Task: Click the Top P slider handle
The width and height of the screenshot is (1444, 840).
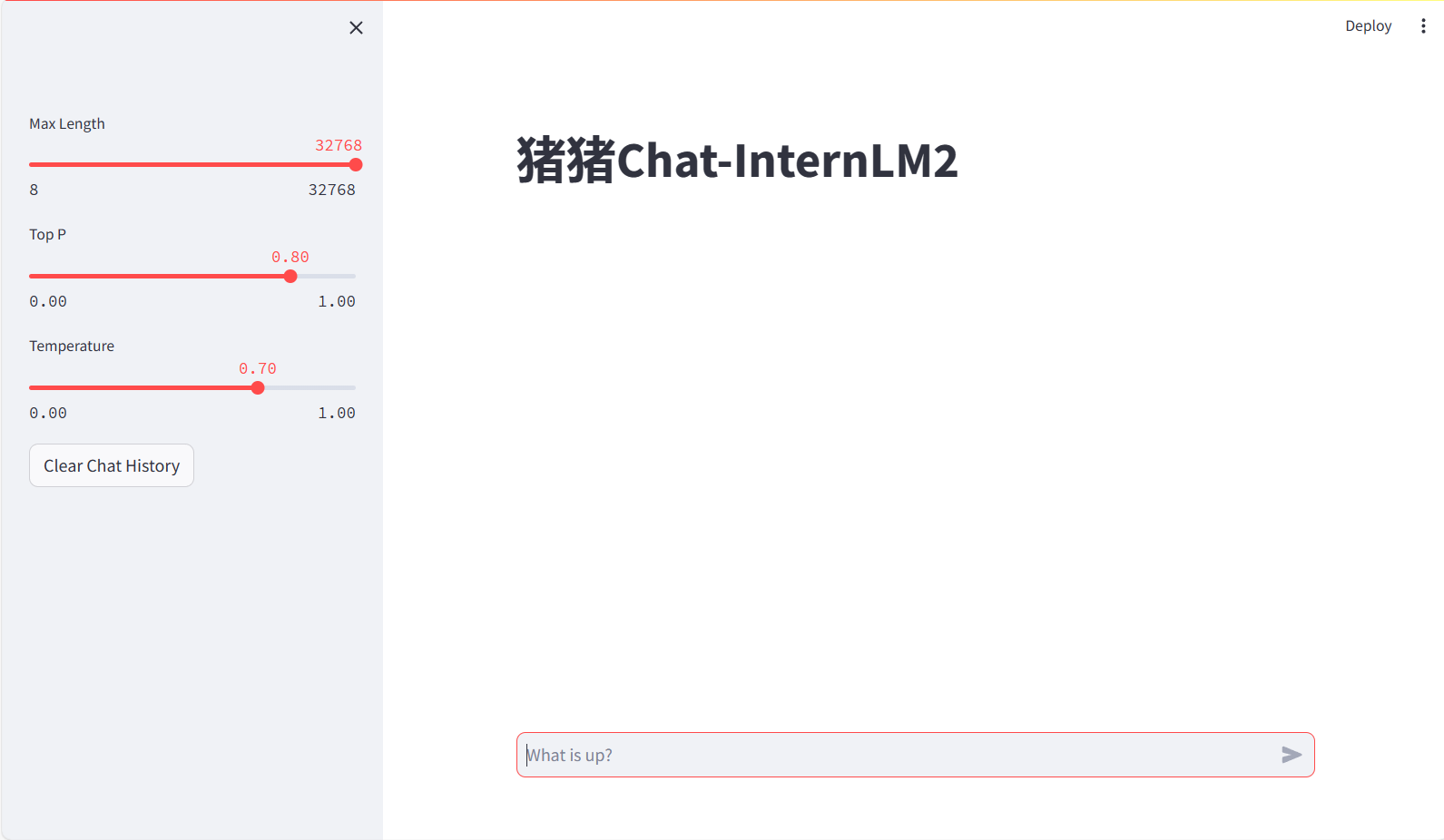Action: tap(290, 277)
